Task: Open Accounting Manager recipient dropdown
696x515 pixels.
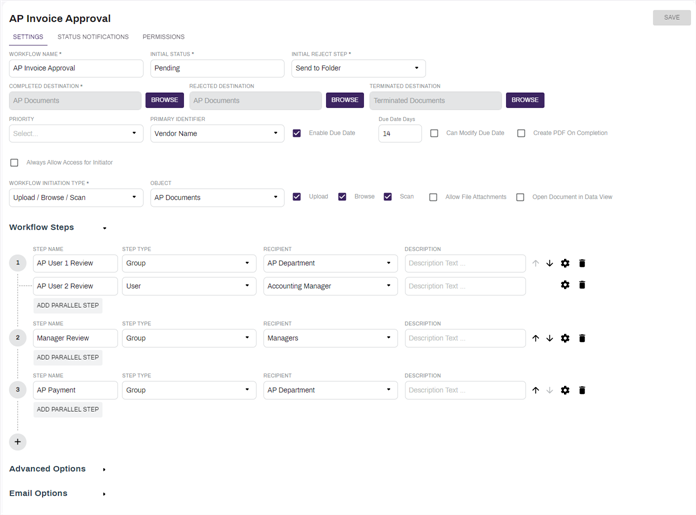Action: point(330,286)
